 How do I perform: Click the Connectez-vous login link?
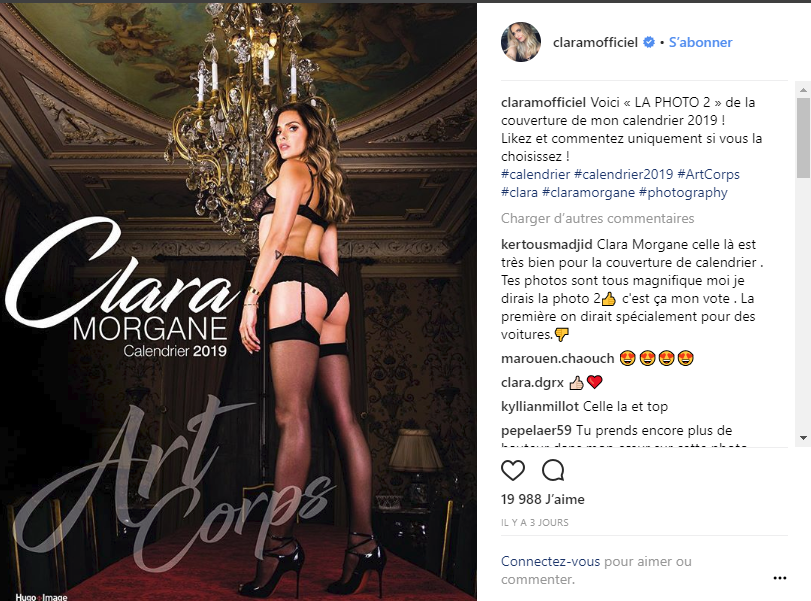click(550, 561)
